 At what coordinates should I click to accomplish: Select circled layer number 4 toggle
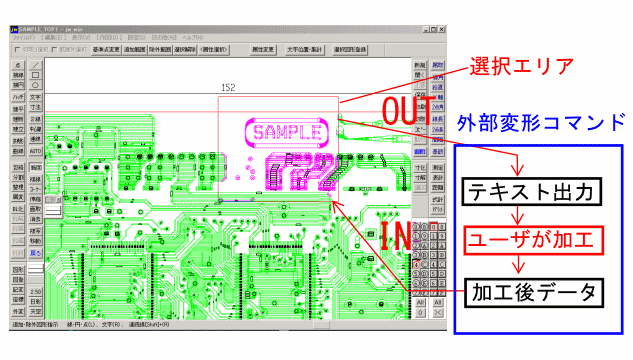(x=417, y=264)
